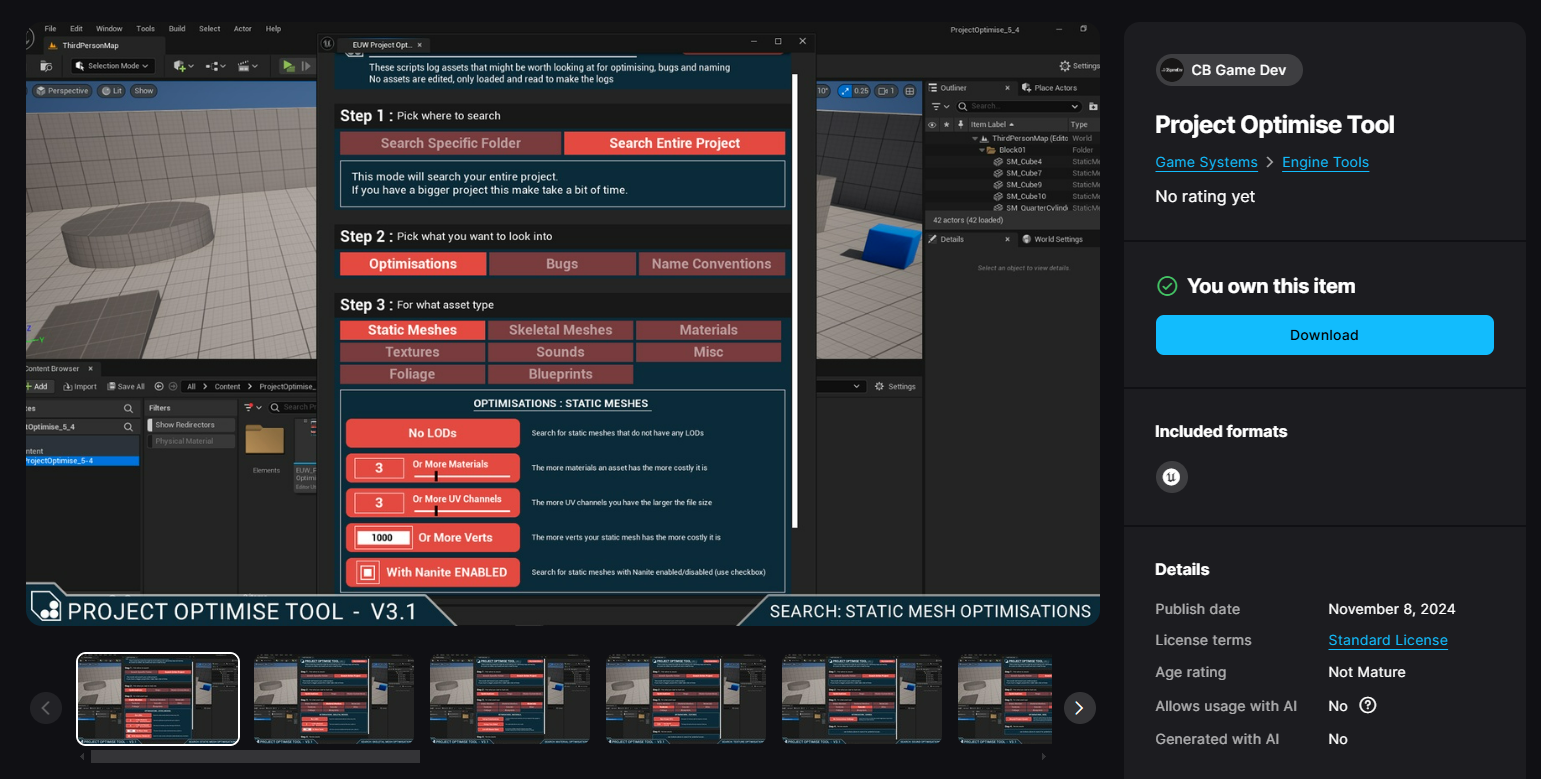Select the Skeletal Meshes asset type
Viewport: 1541px width, 779px height.
[x=560, y=330]
